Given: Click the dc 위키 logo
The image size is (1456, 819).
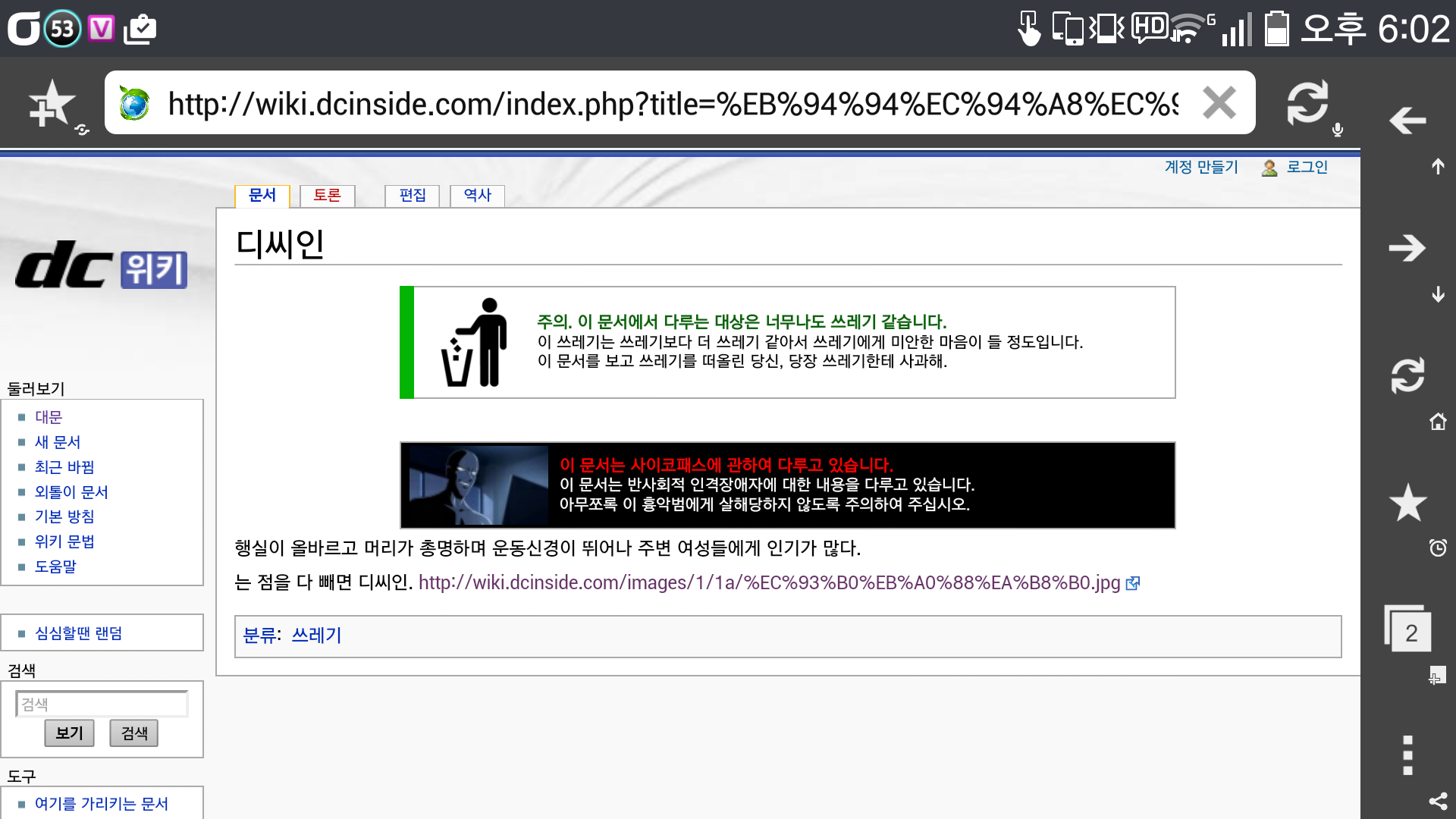Looking at the screenshot, I should [x=102, y=265].
